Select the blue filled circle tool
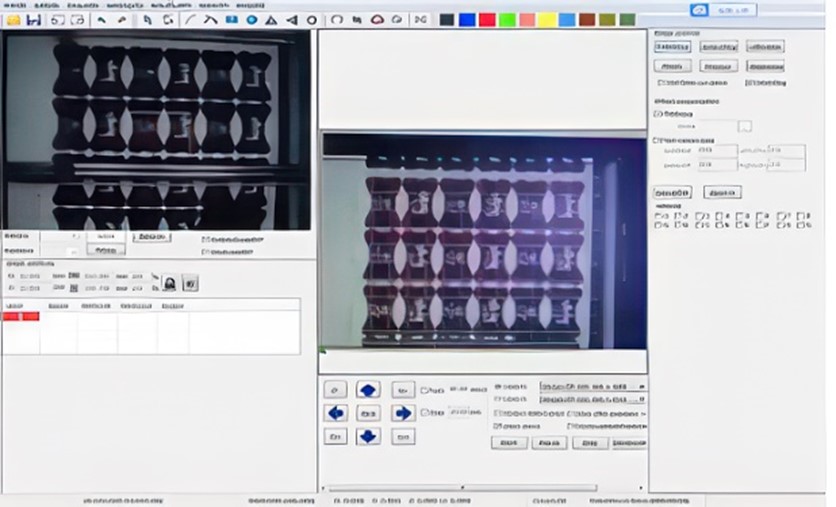836x507 pixels. point(251,20)
